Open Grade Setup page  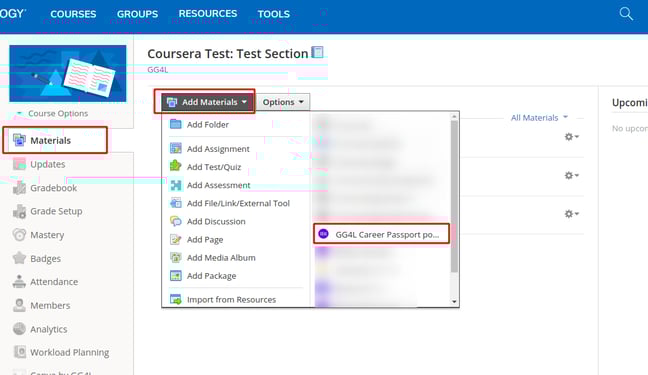[56, 211]
